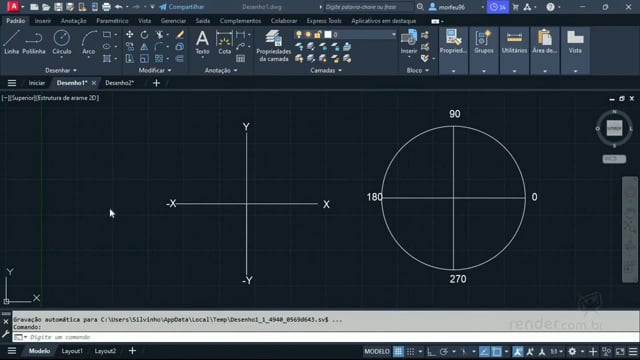
Task: Switch to Layout1 tab
Action: pos(72,351)
